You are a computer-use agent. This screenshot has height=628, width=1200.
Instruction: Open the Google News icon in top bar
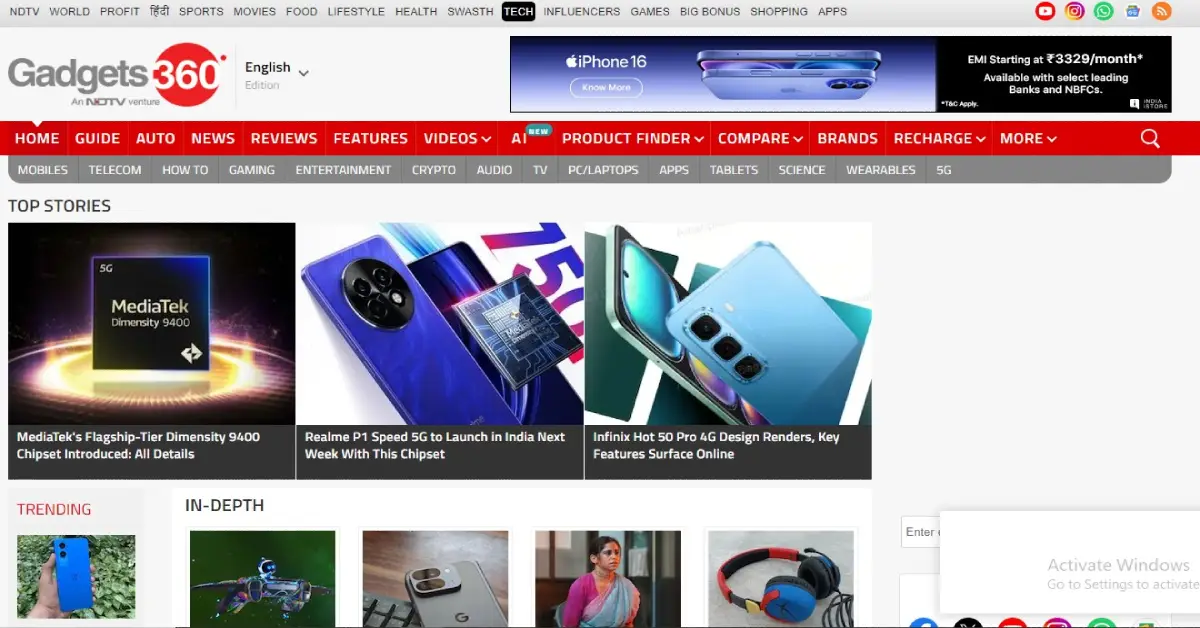[1132, 11]
